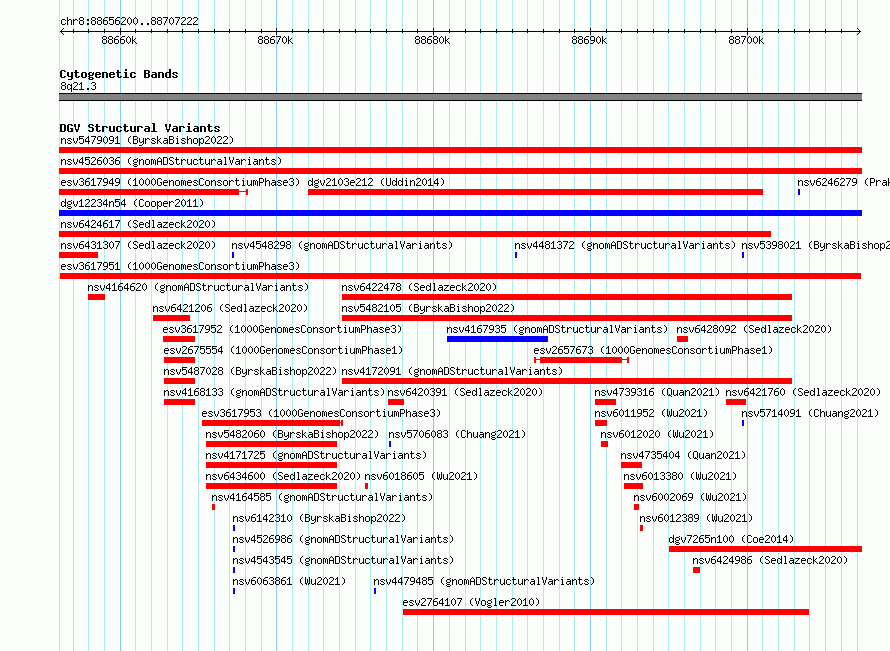Select nsv4543545 gnomAD variant label
This screenshot has width=890, height=651.
click(343, 560)
